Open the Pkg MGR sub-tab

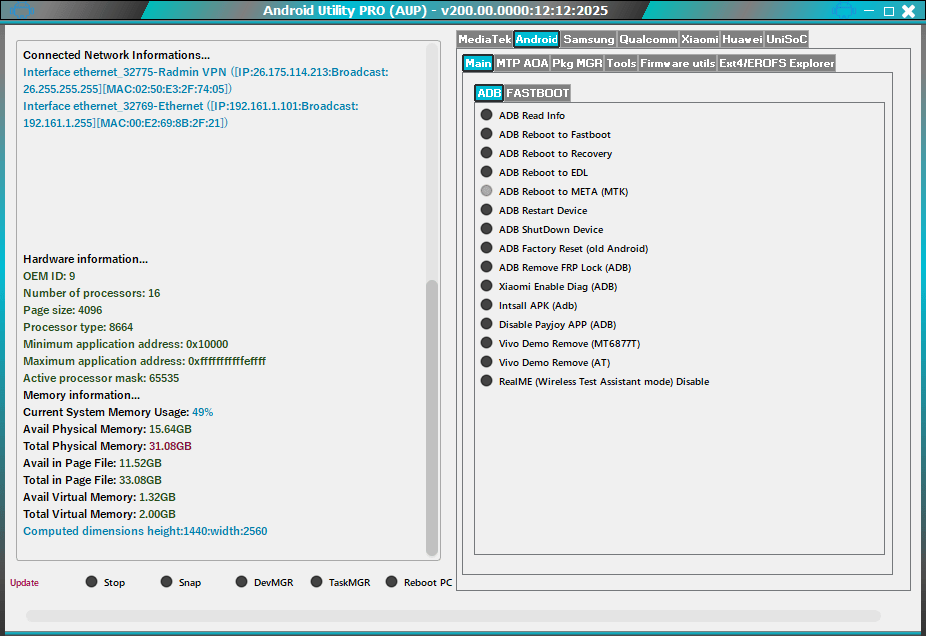click(577, 63)
